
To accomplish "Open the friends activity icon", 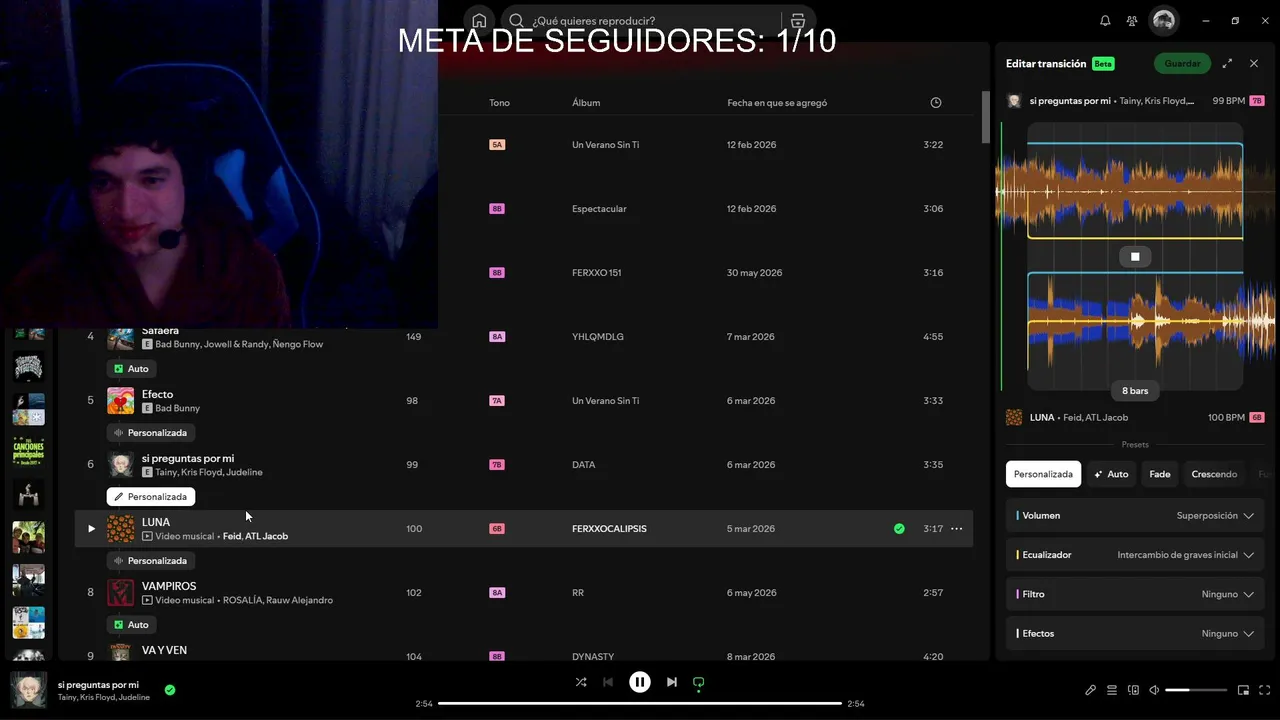I will pos(1132,21).
